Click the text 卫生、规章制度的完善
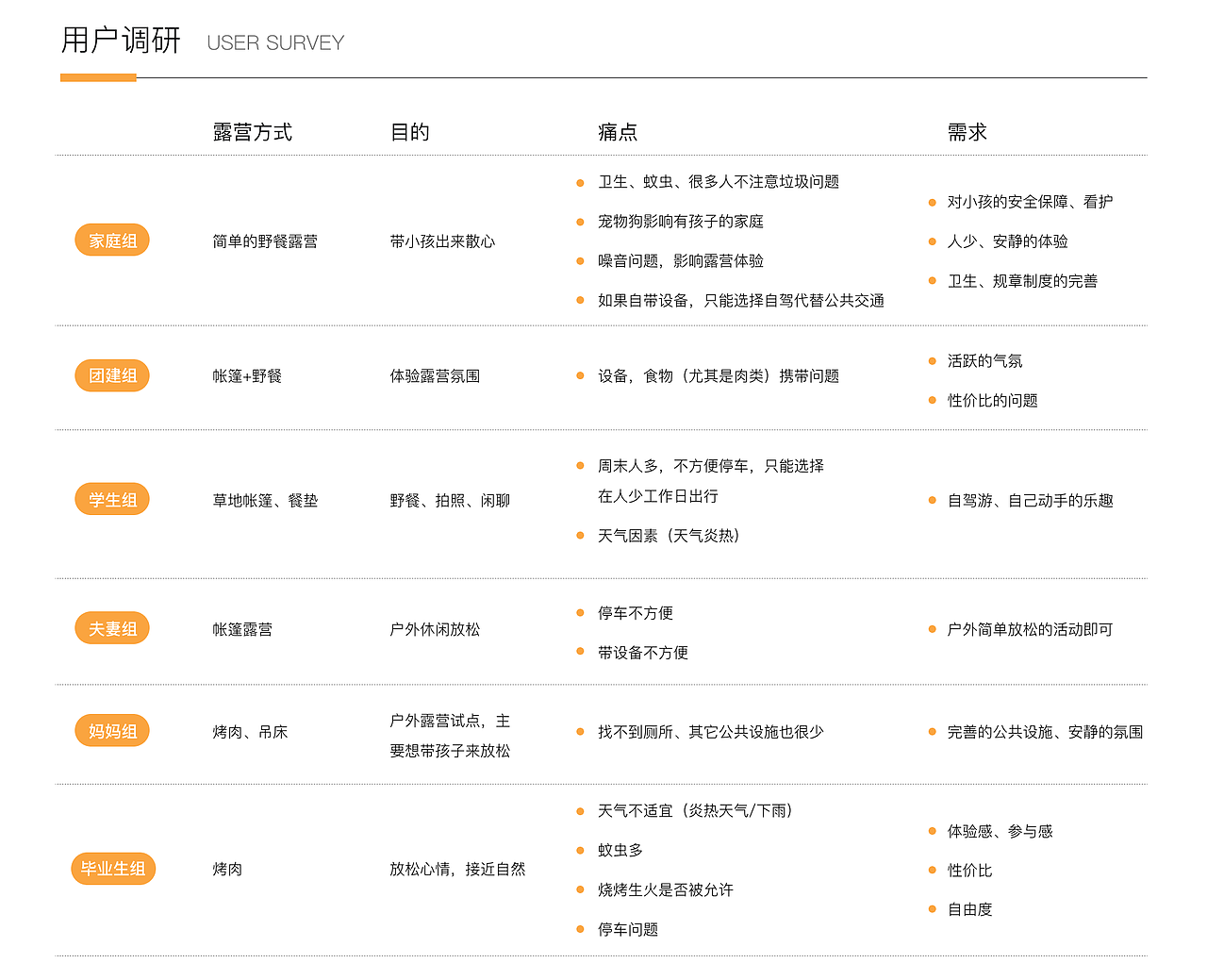This screenshot has width=1207, height=980. point(1022,281)
